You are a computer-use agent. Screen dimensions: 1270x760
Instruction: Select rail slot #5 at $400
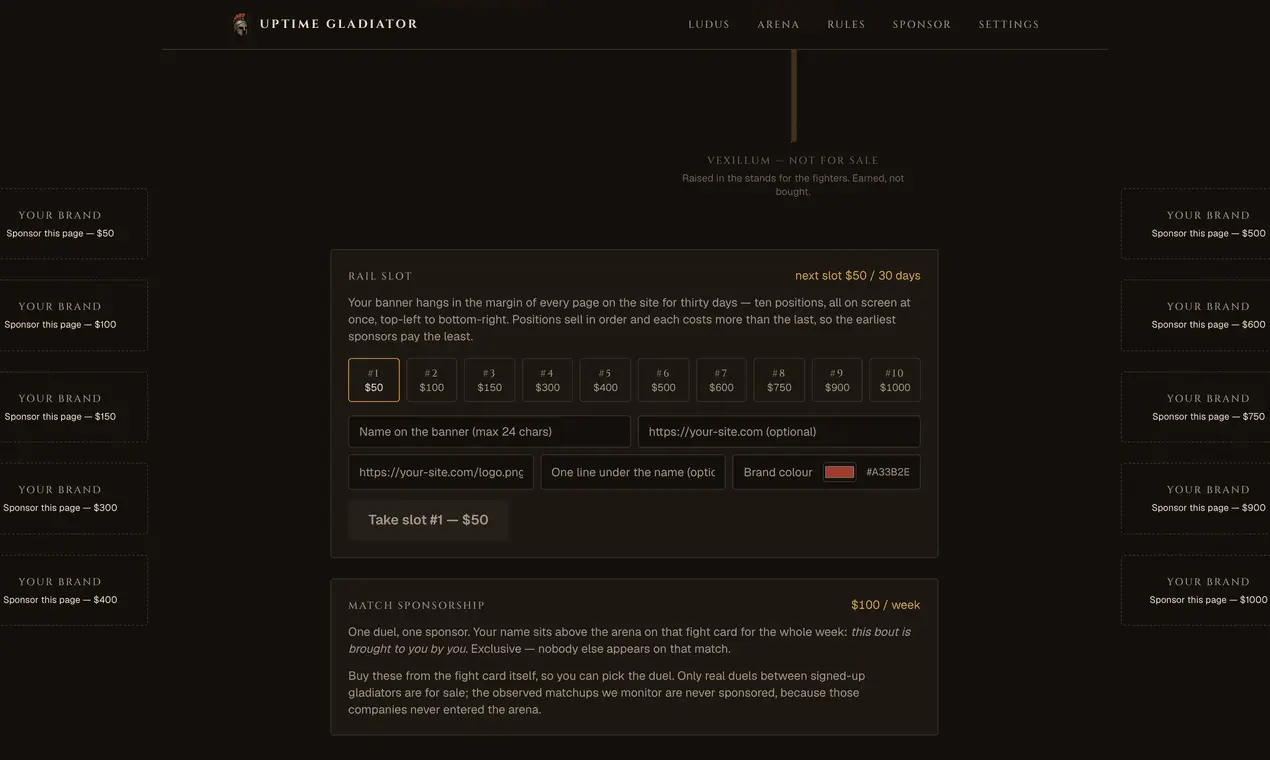[605, 380]
